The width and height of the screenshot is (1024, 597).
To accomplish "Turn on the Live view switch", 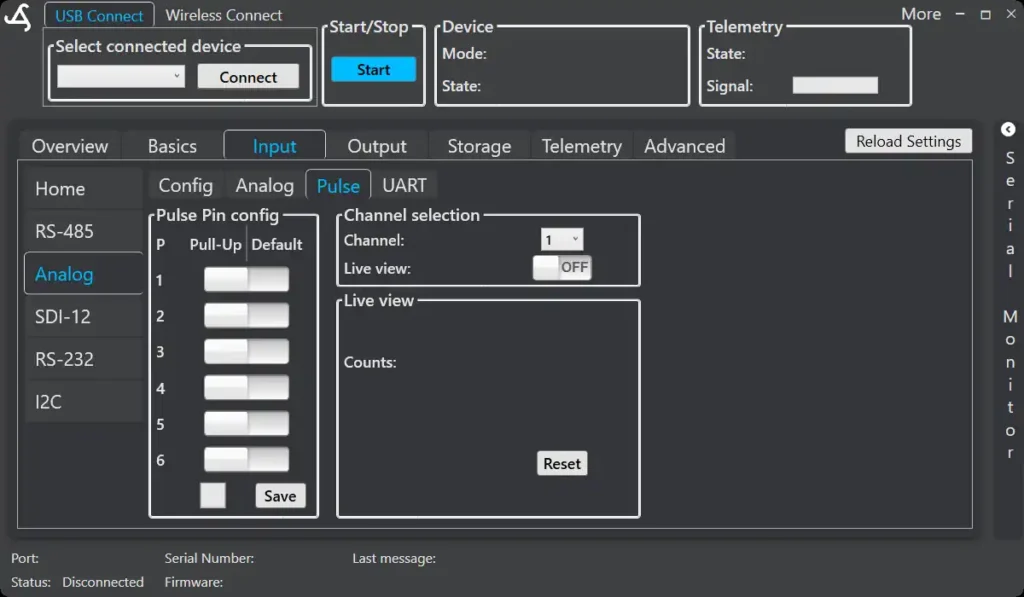I will point(561,268).
